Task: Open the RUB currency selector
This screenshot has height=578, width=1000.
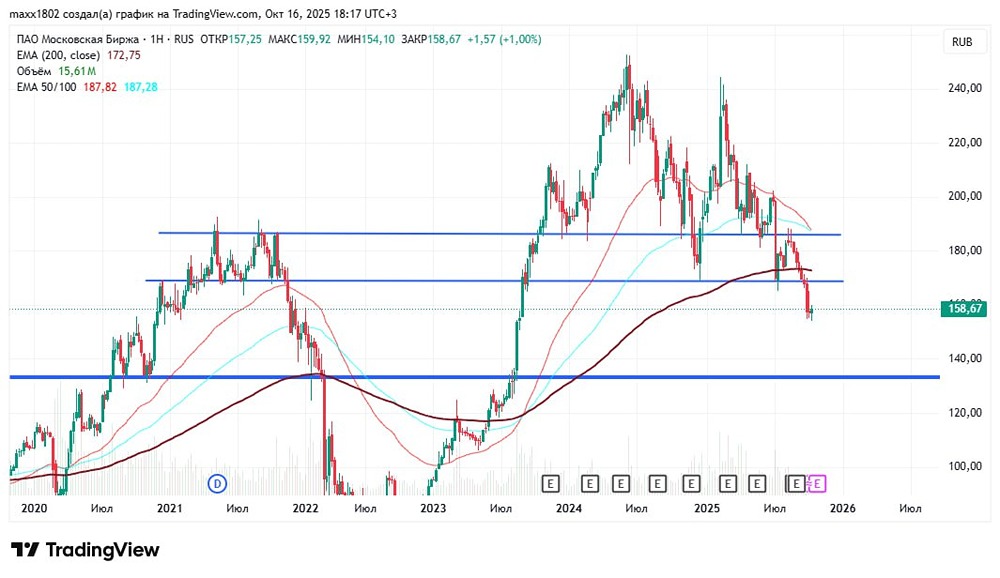Action: [x=962, y=42]
